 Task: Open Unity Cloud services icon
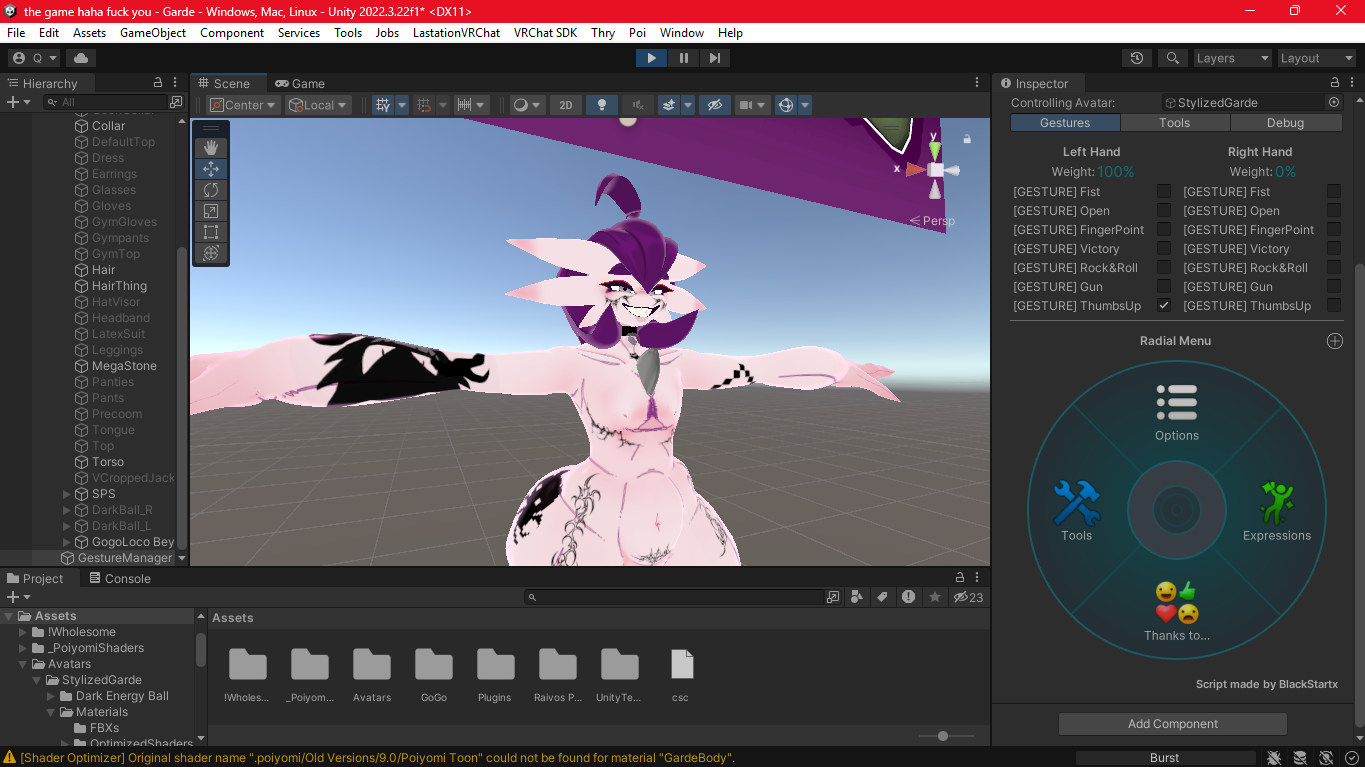(x=81, y=58)
